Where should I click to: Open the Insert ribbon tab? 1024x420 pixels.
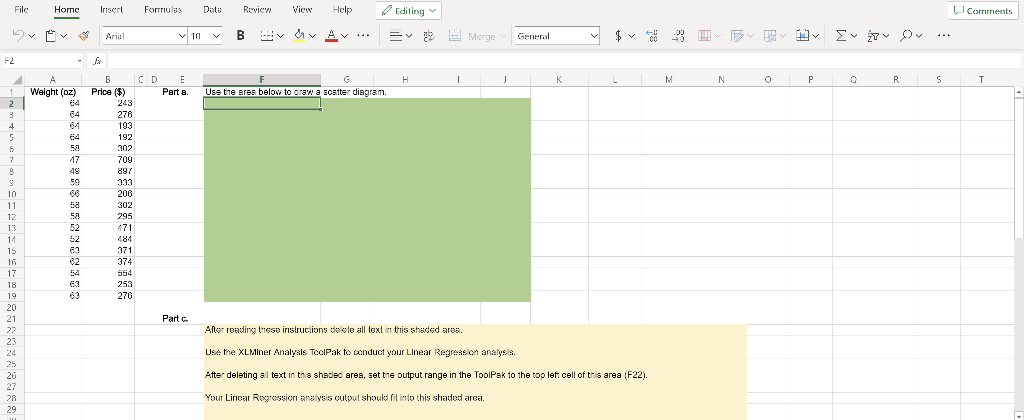pyautogui.click(x=112, y=9)
